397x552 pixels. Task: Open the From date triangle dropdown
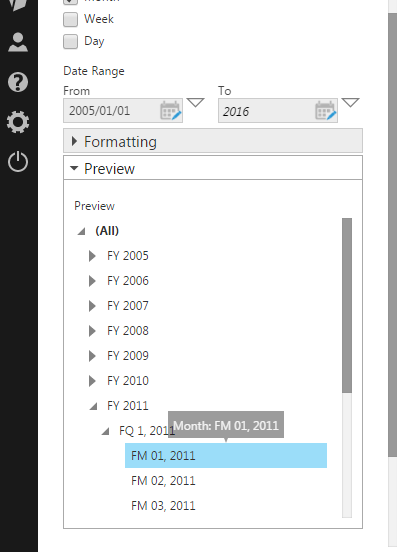(x=195, y=102)
